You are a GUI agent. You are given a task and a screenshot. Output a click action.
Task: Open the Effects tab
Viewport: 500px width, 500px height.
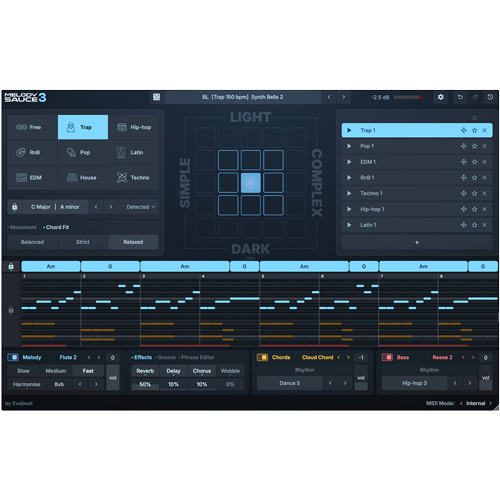143,357
